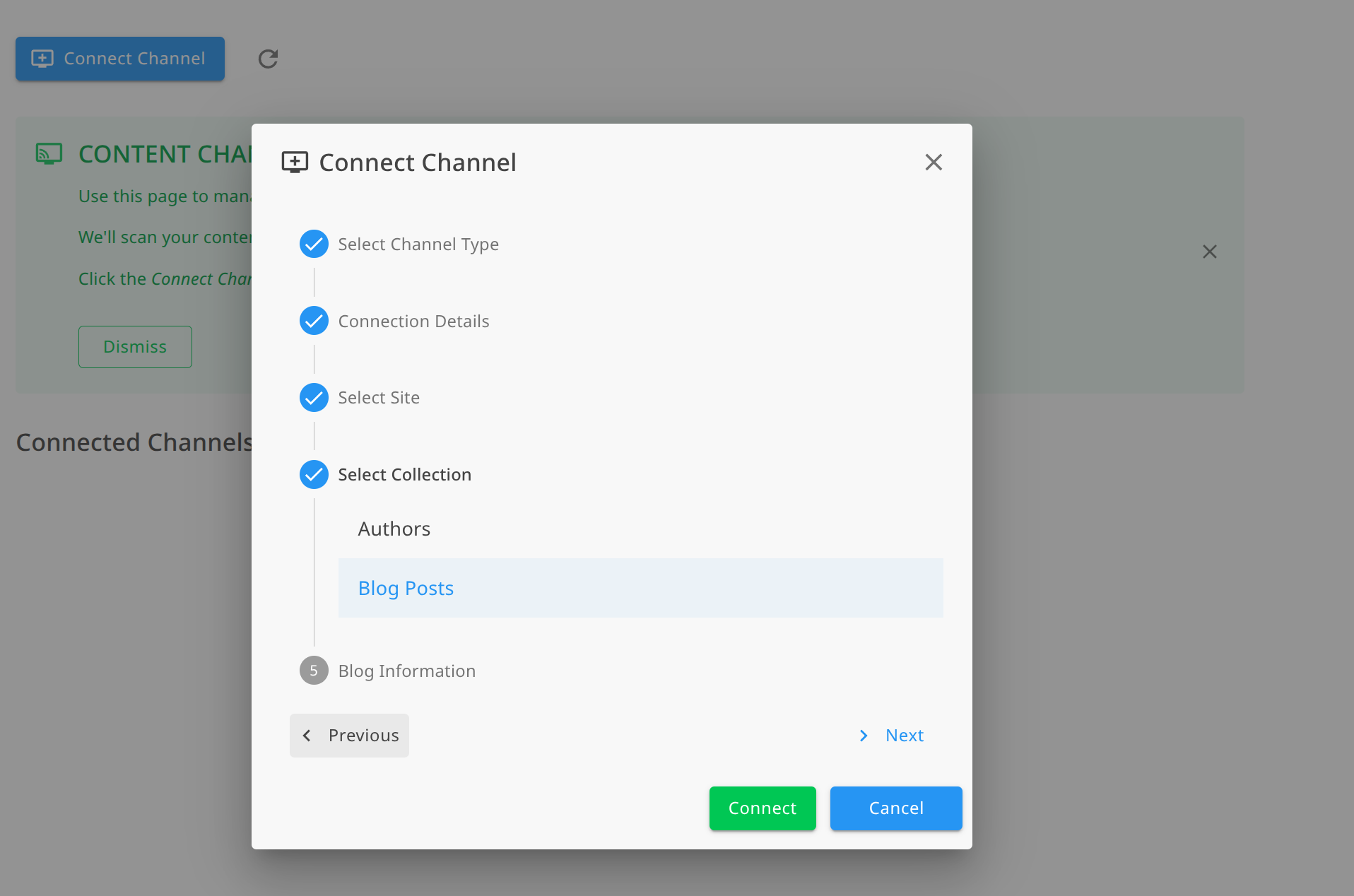Image resolution: width=1354 pixels, height=896 pixels.
Task: Go to the Select Site wizard step
Action: [x=379, y=397]
